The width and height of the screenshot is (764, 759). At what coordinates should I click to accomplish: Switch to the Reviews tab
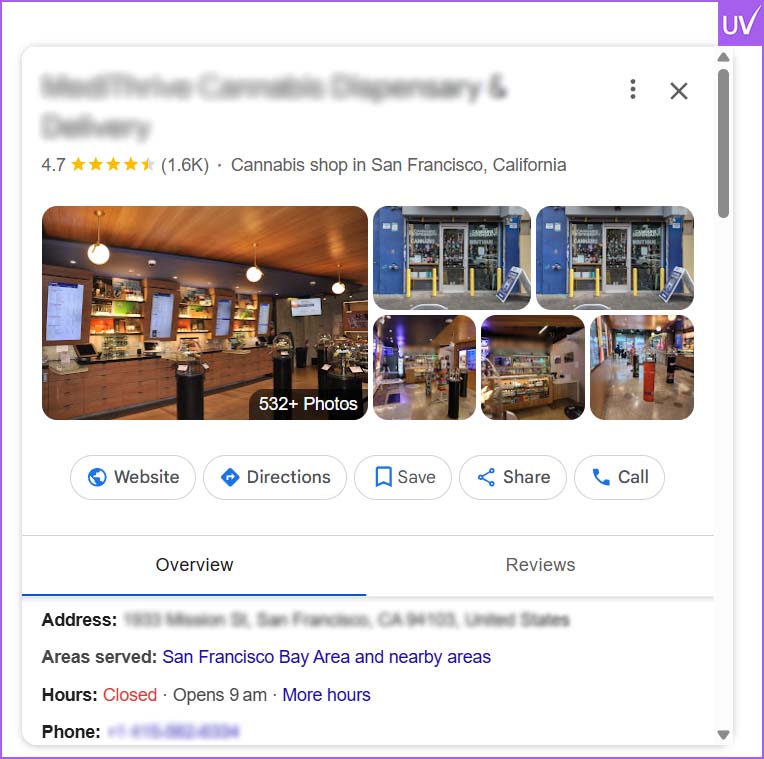tap(540, 565)
